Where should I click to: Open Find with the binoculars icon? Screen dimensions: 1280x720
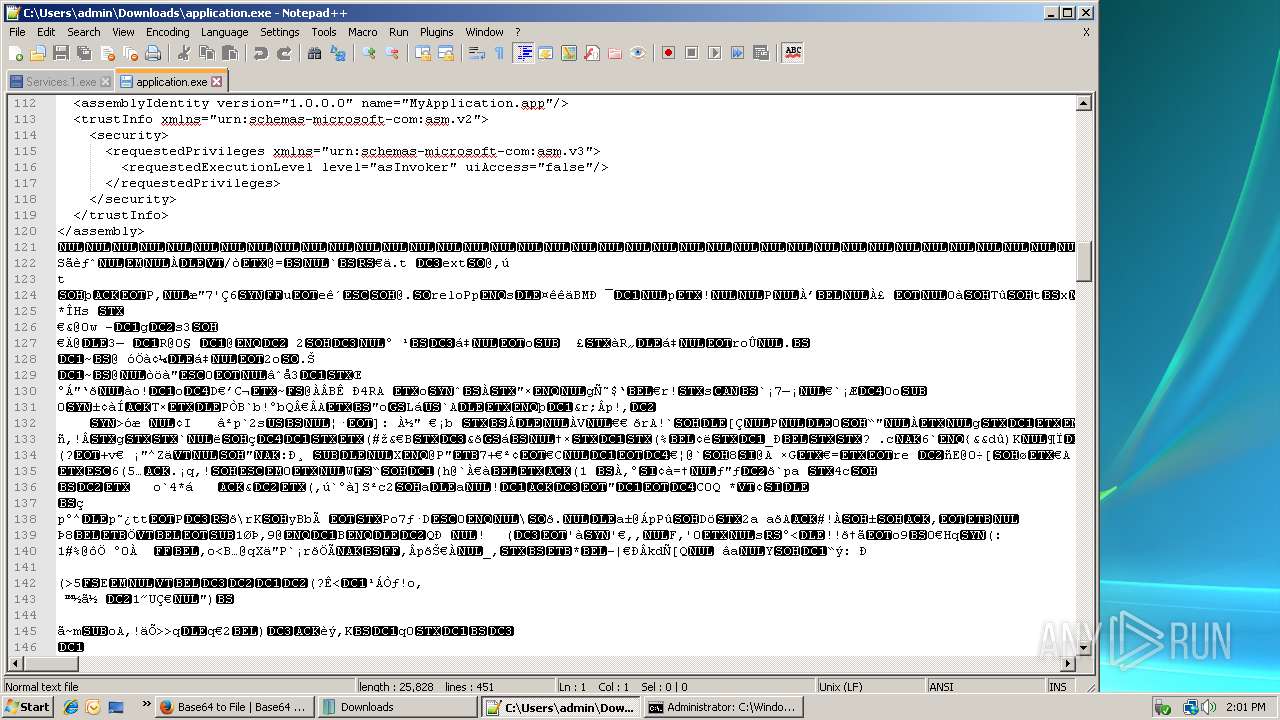coord(314,53)
